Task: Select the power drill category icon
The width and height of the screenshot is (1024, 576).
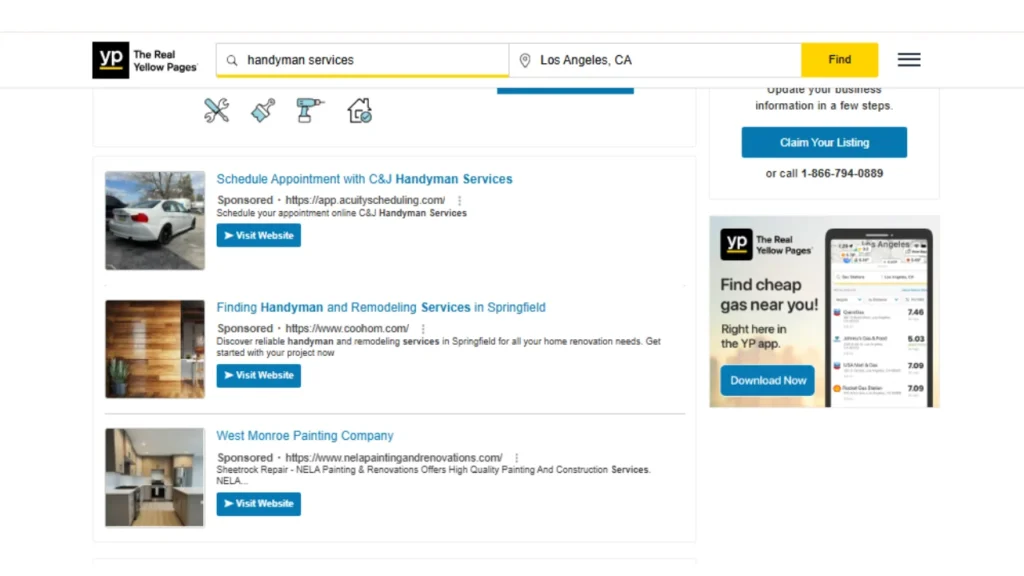Action: [x=310, y=111]
